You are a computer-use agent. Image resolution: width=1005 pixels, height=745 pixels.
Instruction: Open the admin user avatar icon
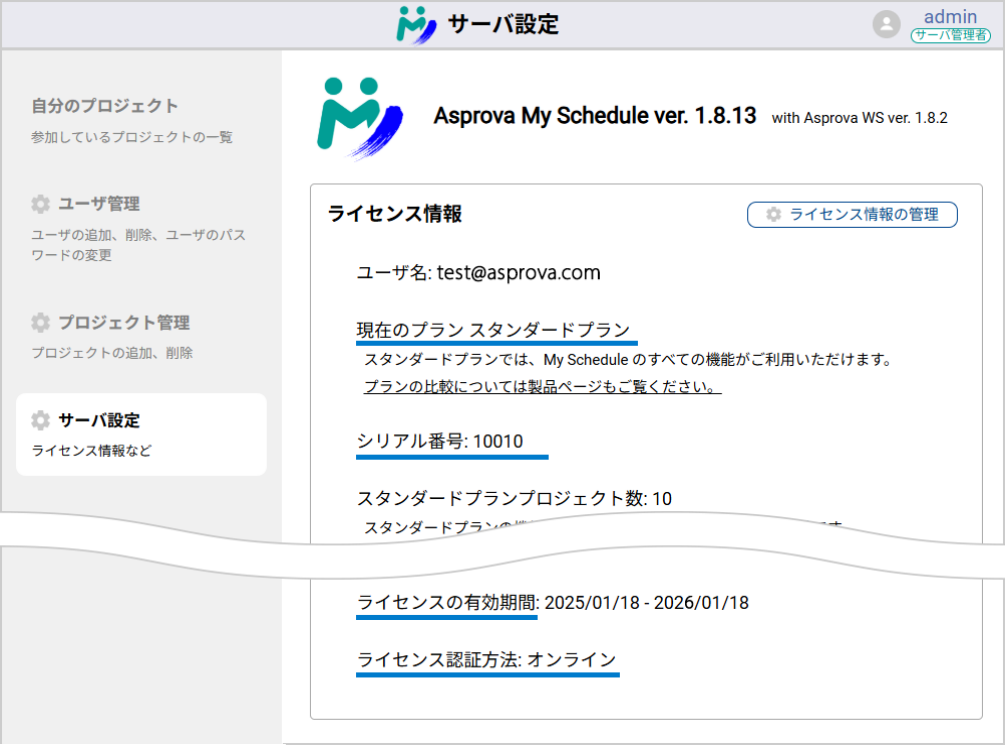pyautogui.click(x=886, y=24)
